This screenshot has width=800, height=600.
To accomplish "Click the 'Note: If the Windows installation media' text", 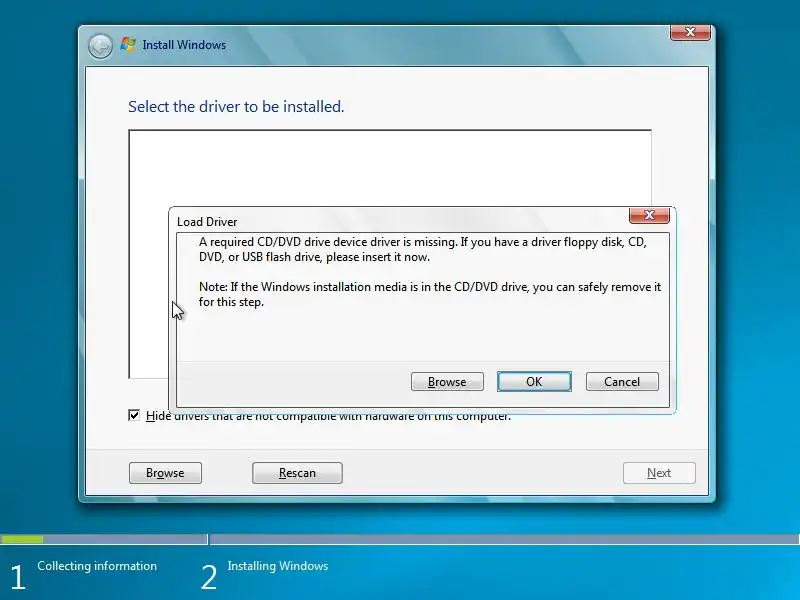I will click(430, 294).
